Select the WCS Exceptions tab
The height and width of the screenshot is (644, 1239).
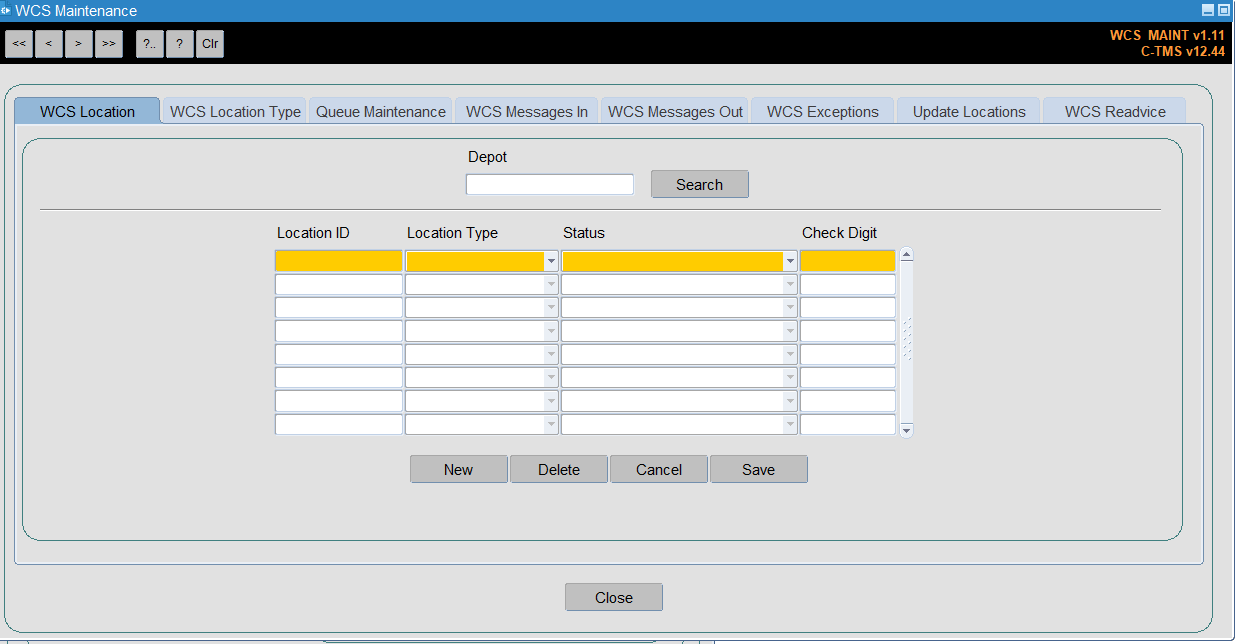[x=822, y=112]
